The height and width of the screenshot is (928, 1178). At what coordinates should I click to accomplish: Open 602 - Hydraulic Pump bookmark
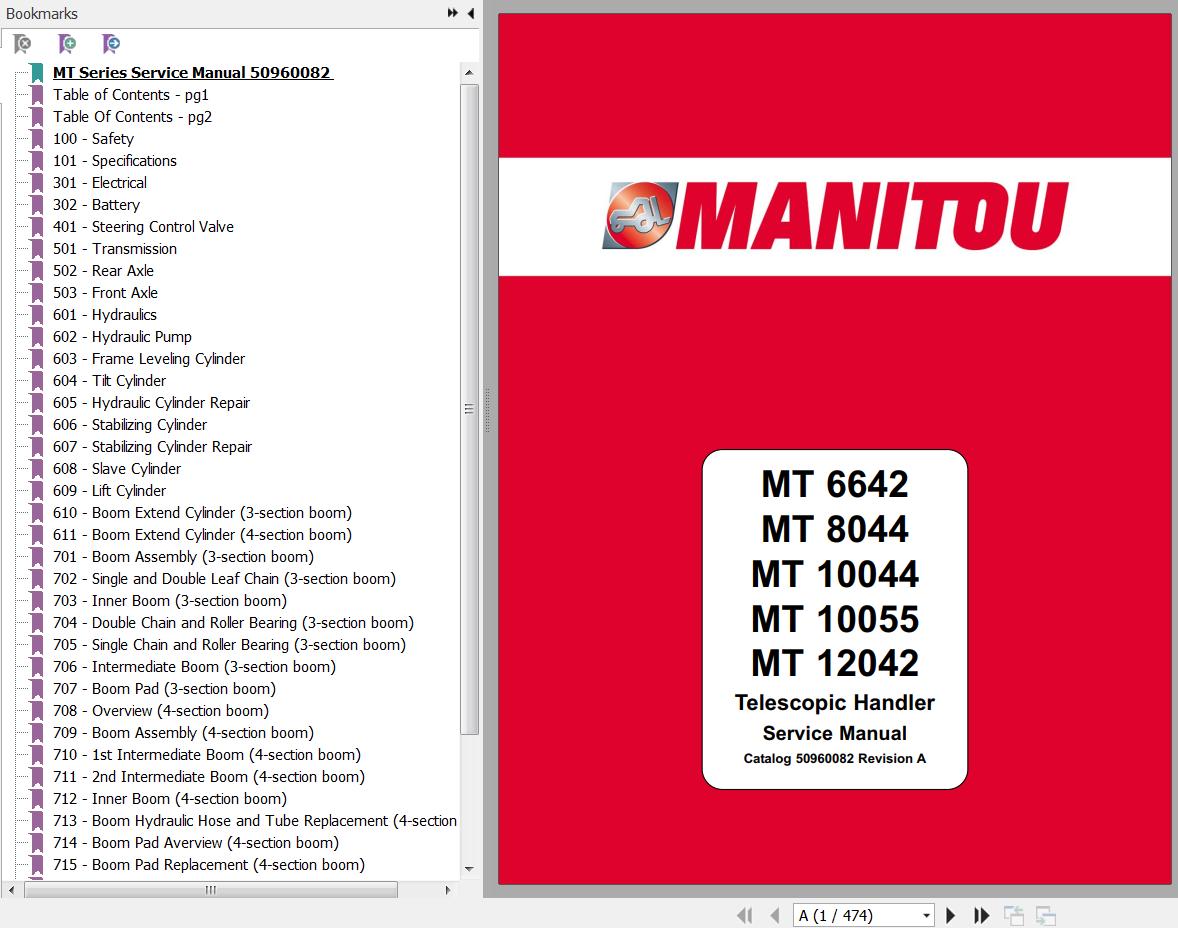[122, 337]
